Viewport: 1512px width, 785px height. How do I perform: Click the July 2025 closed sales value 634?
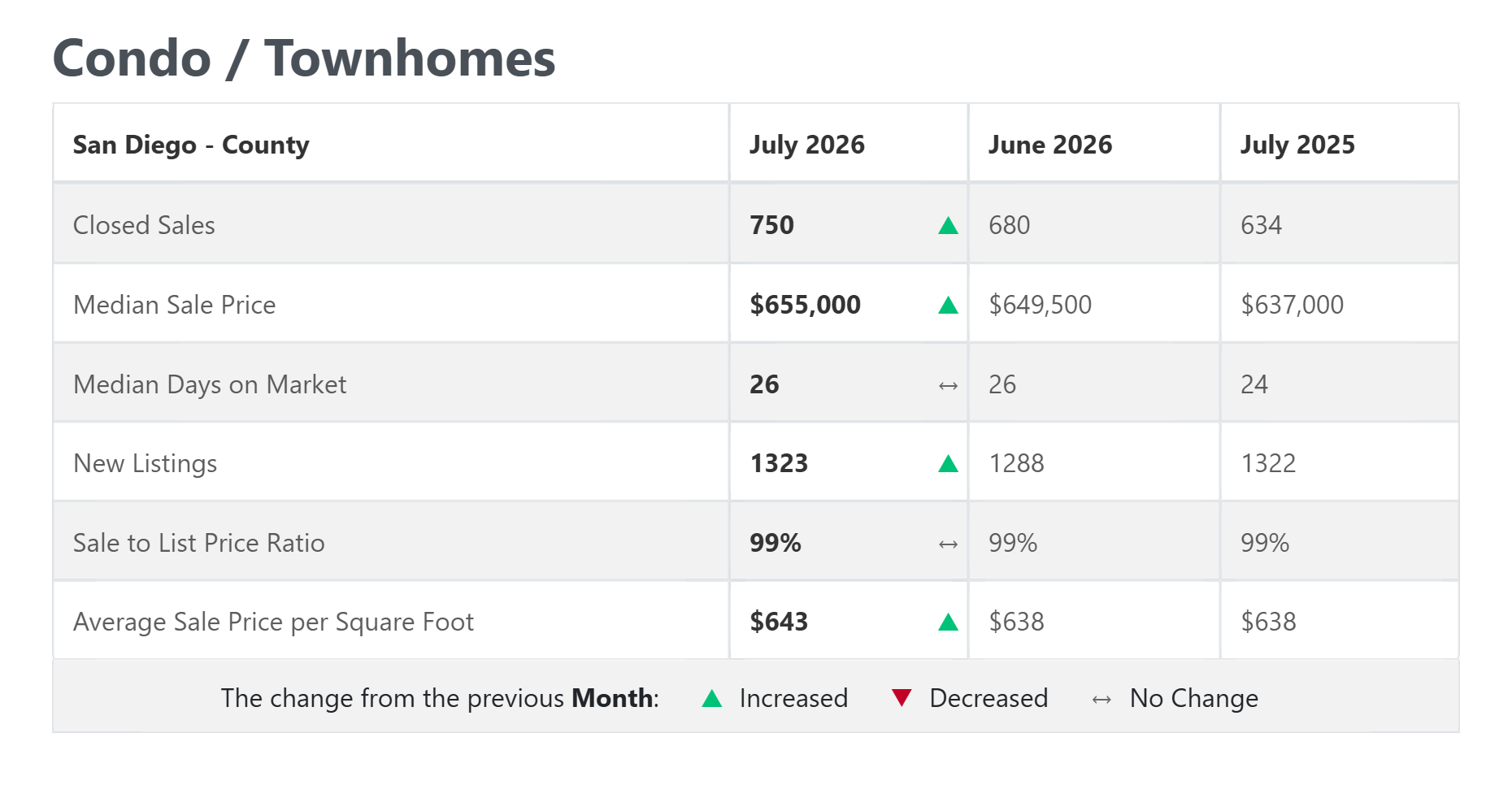tap(1261, 225)
